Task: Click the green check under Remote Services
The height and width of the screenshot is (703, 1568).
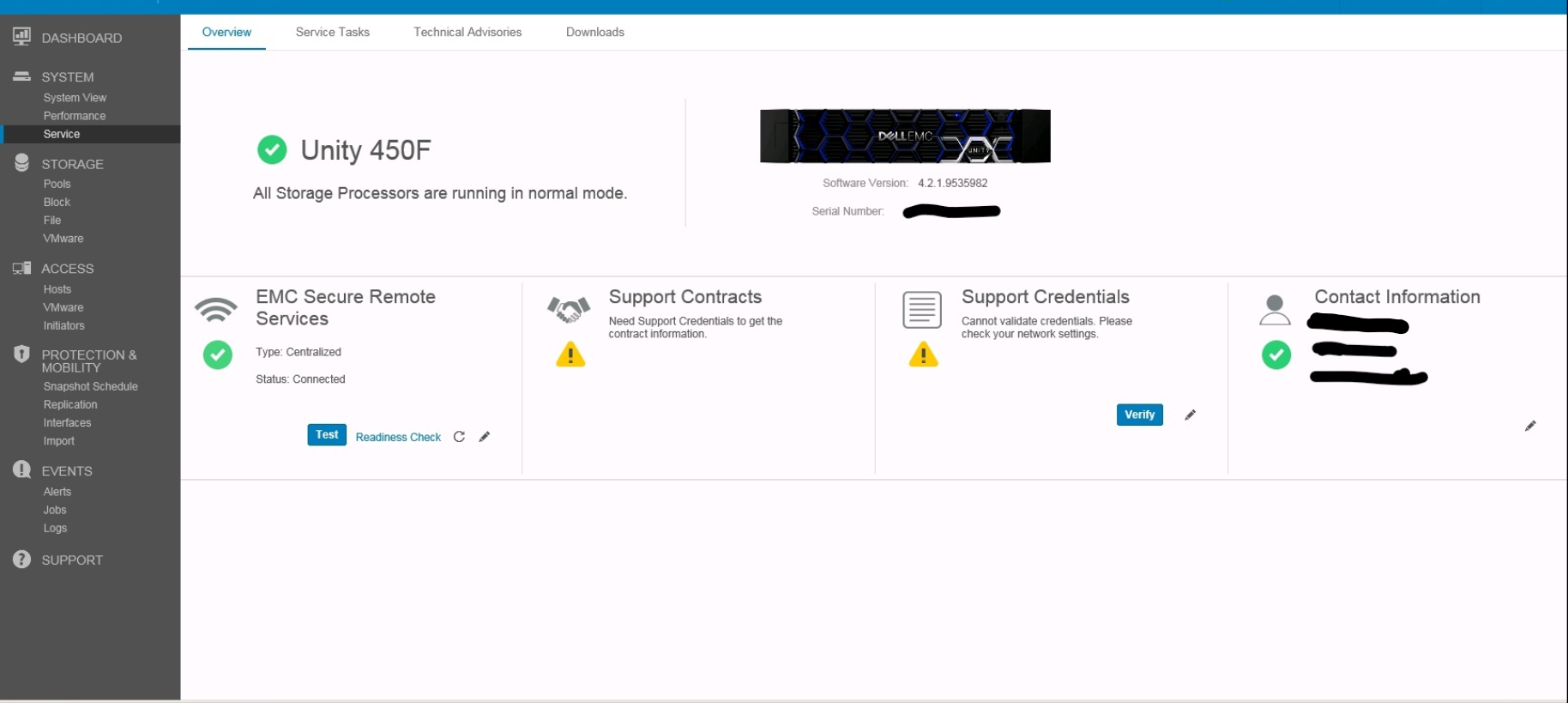Action: [x=218, y=355]
